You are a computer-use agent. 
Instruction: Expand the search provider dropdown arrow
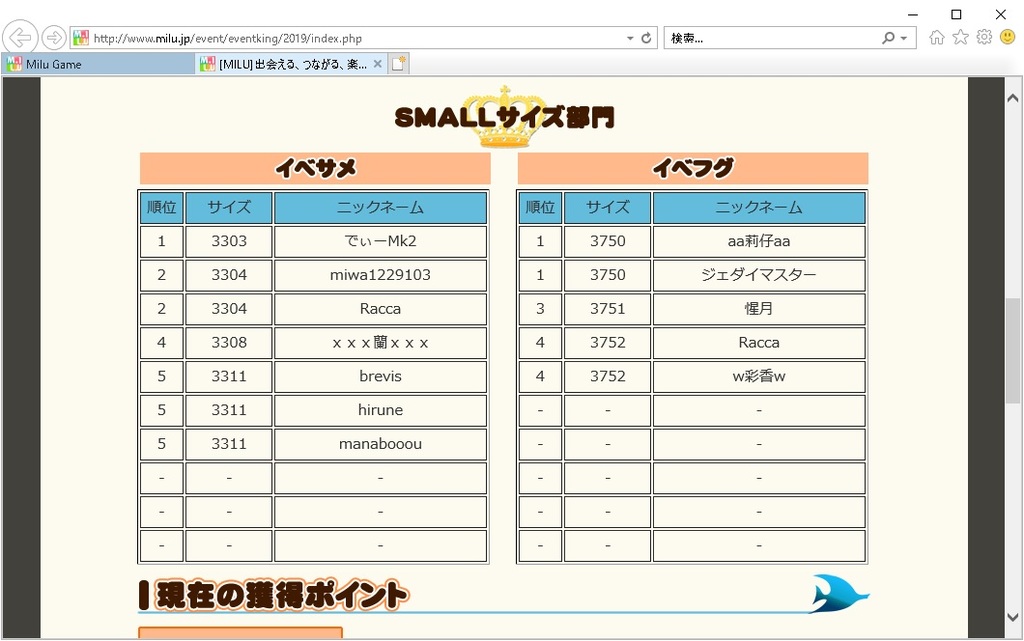click(904, 38)
